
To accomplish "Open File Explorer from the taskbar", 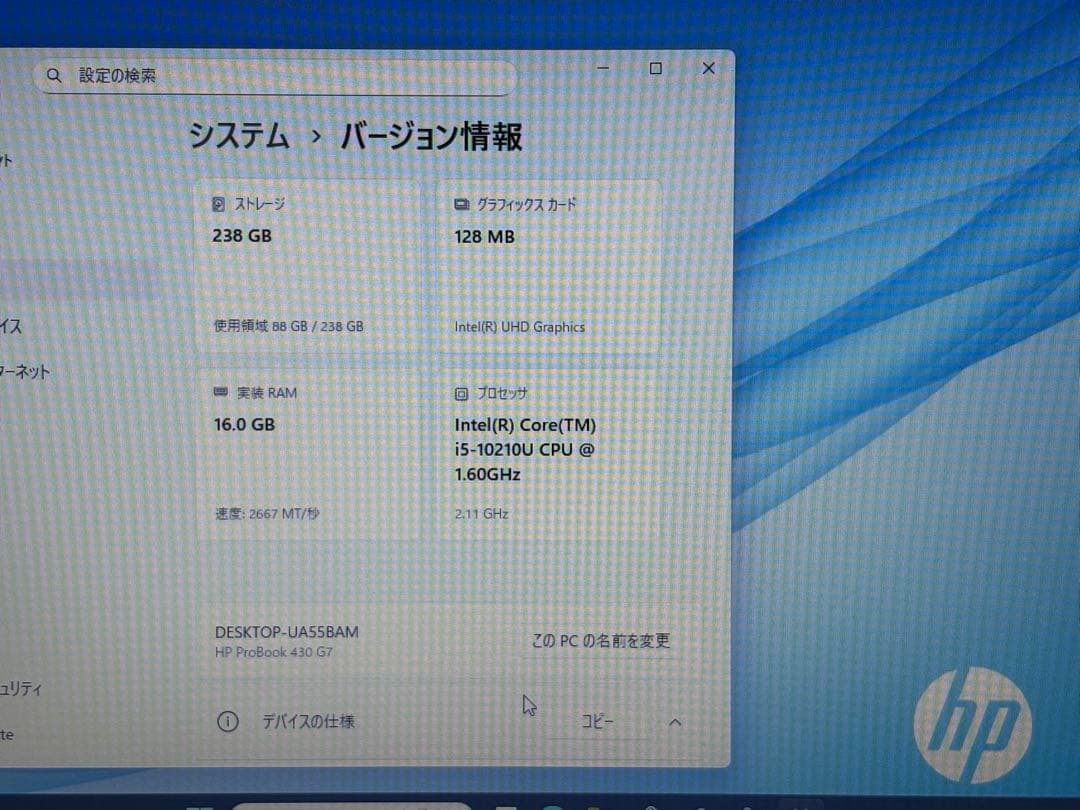I will [594, 806].
